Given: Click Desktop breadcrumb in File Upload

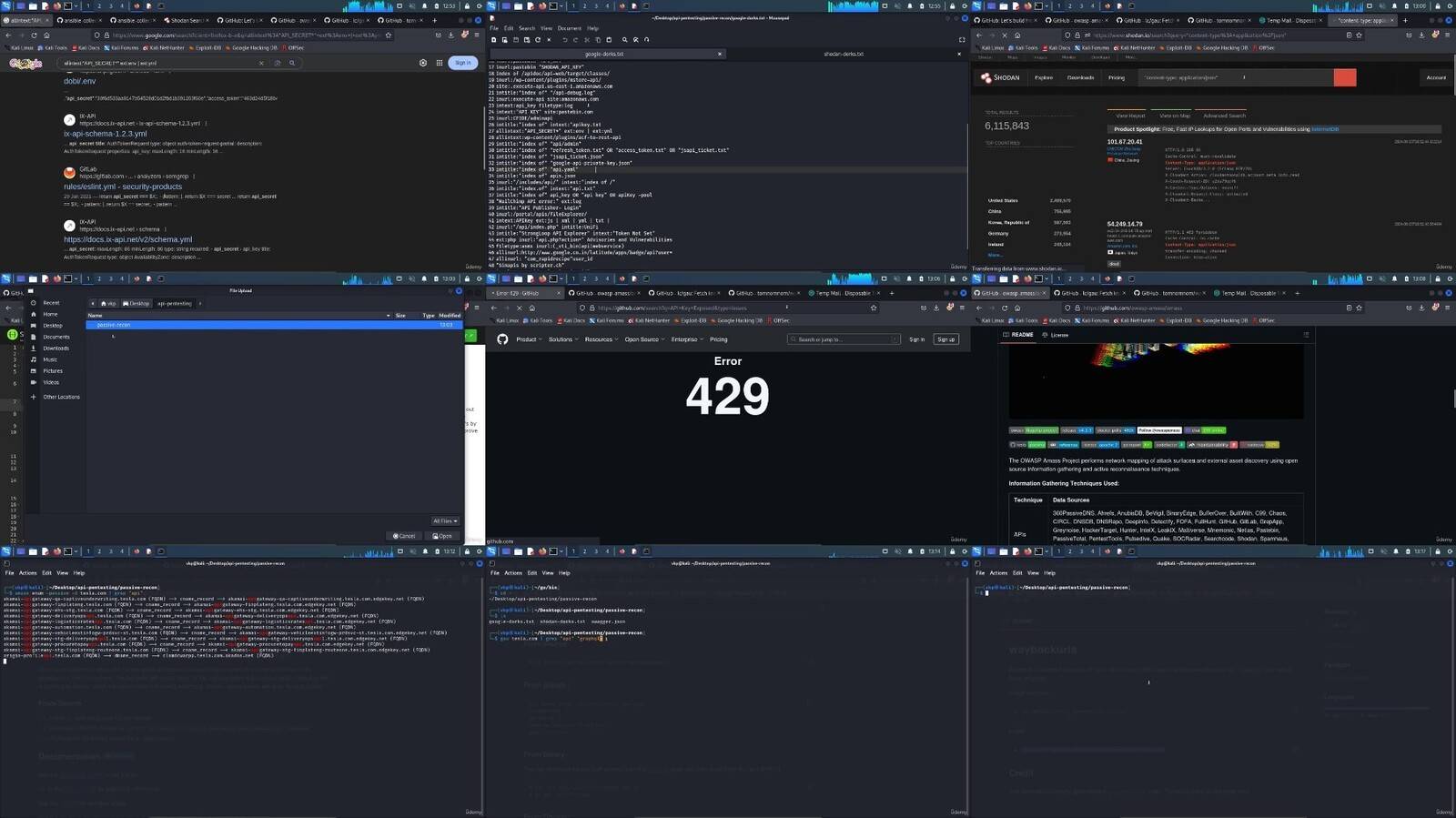Looking at the screenshot, I should (x=136, y=304).
